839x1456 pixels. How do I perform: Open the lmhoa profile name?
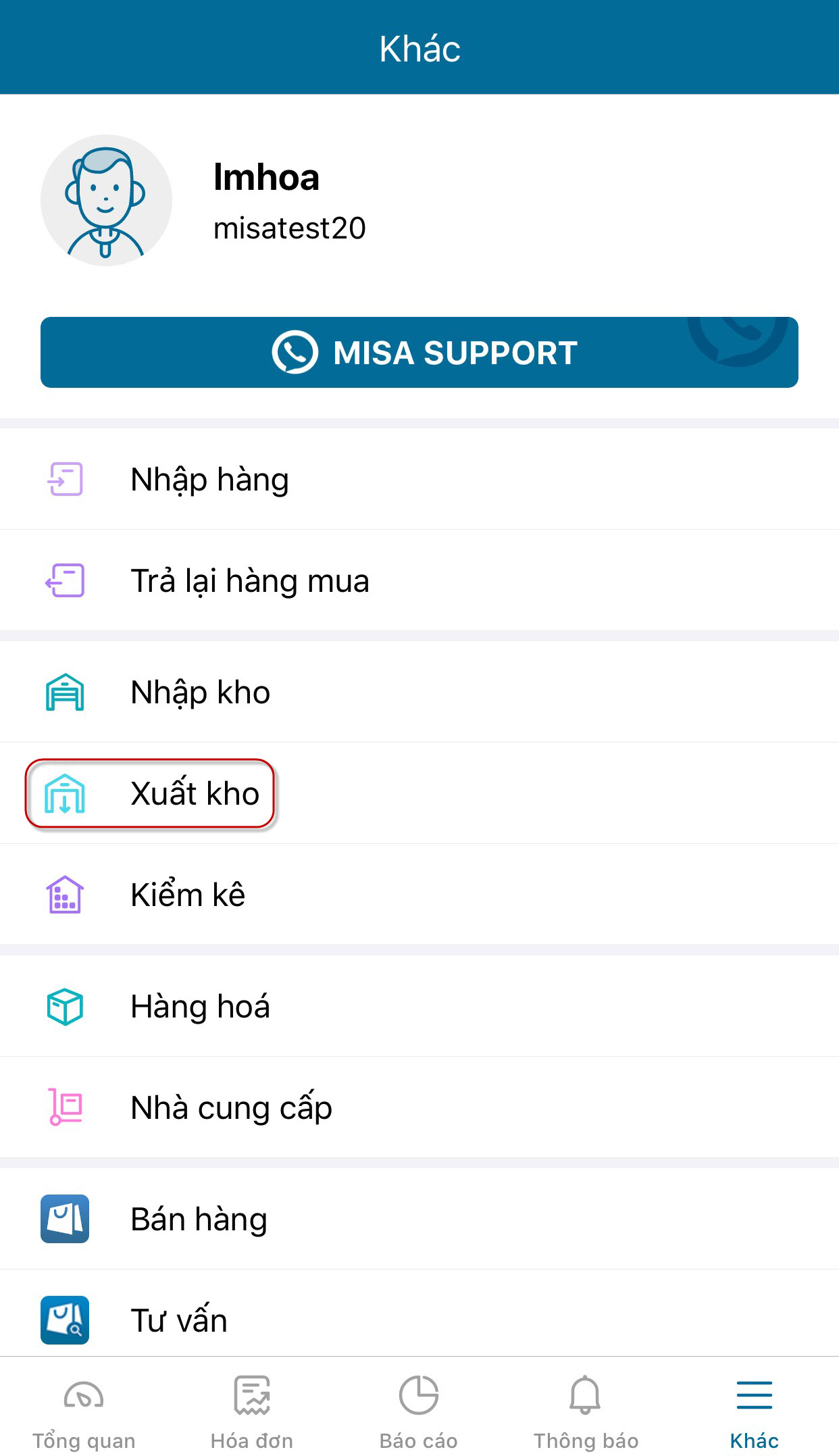tap(266, 177)
